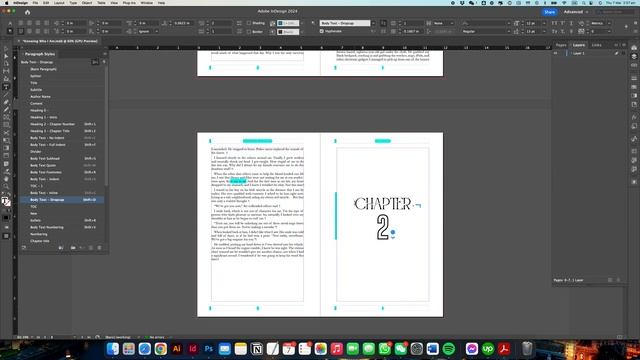Image resolution: width=640 pixels, height=360 pixels.
Task: Switch to the Links tab
Action: point(596,45)
